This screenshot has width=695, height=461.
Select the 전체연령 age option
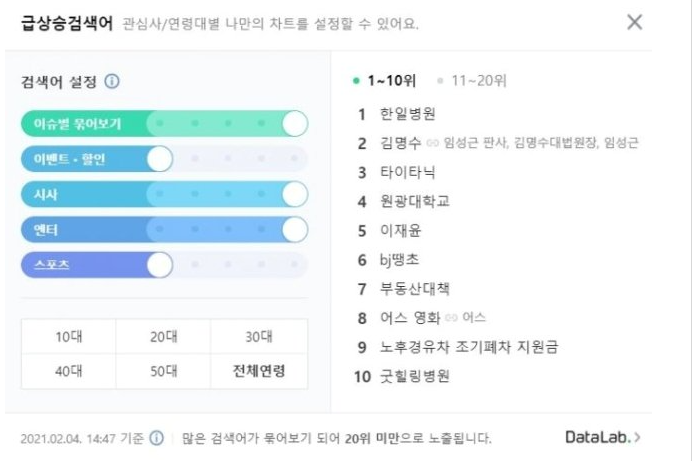tap(259, 371)
